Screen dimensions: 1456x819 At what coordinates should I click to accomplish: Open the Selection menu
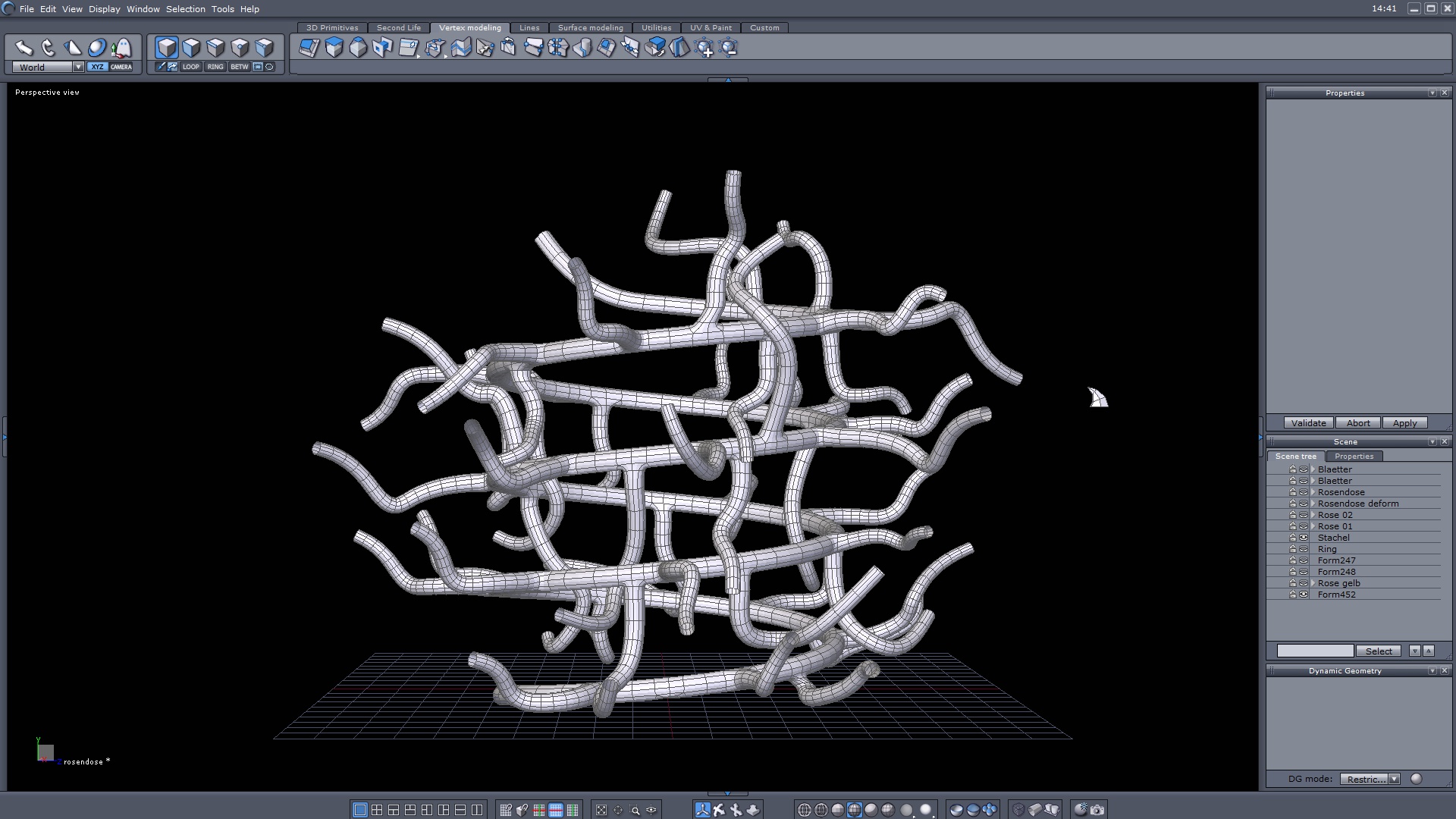click(x=185, y=9)
